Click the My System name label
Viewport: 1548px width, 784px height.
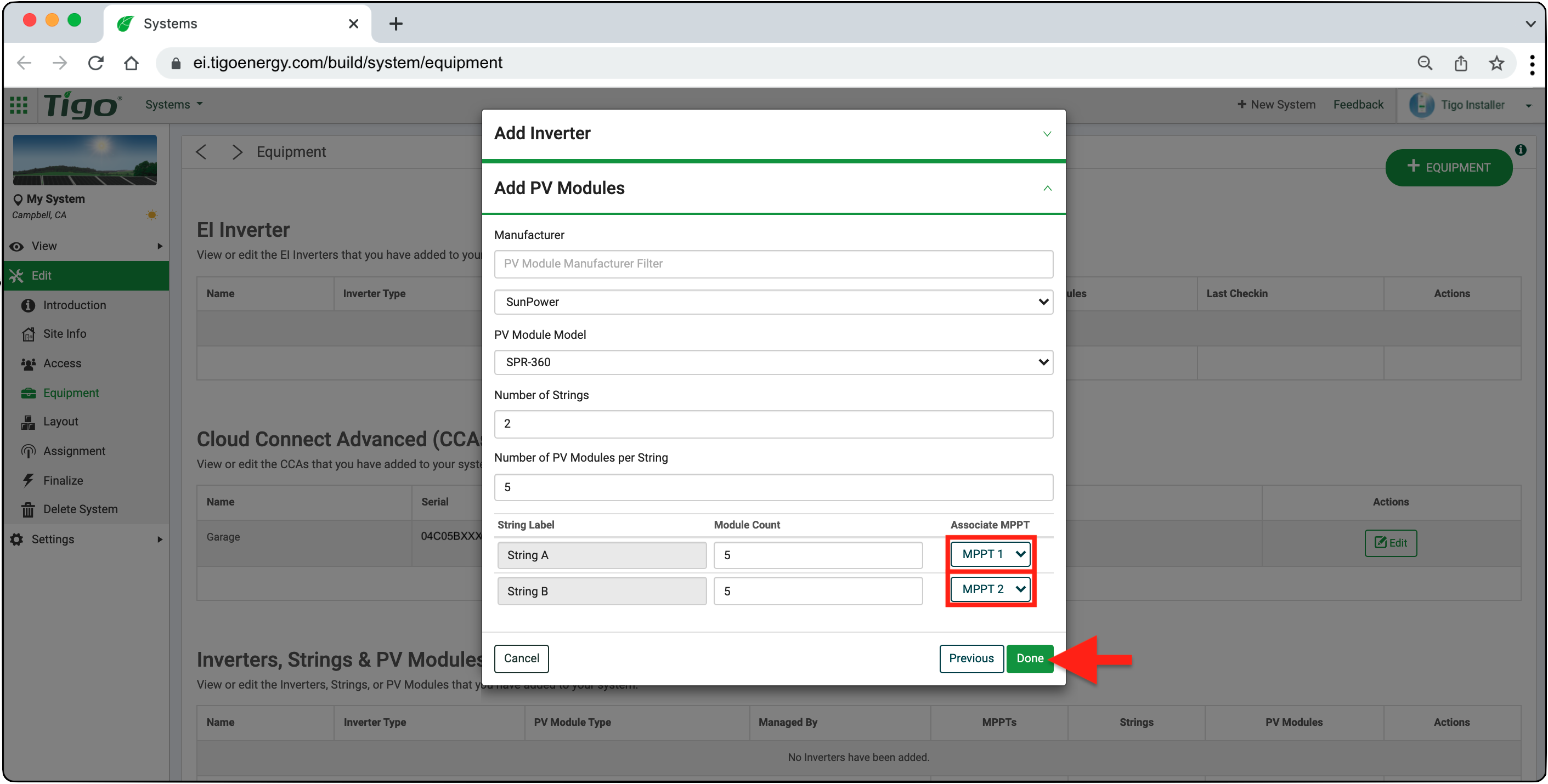(x=55, y=199)
